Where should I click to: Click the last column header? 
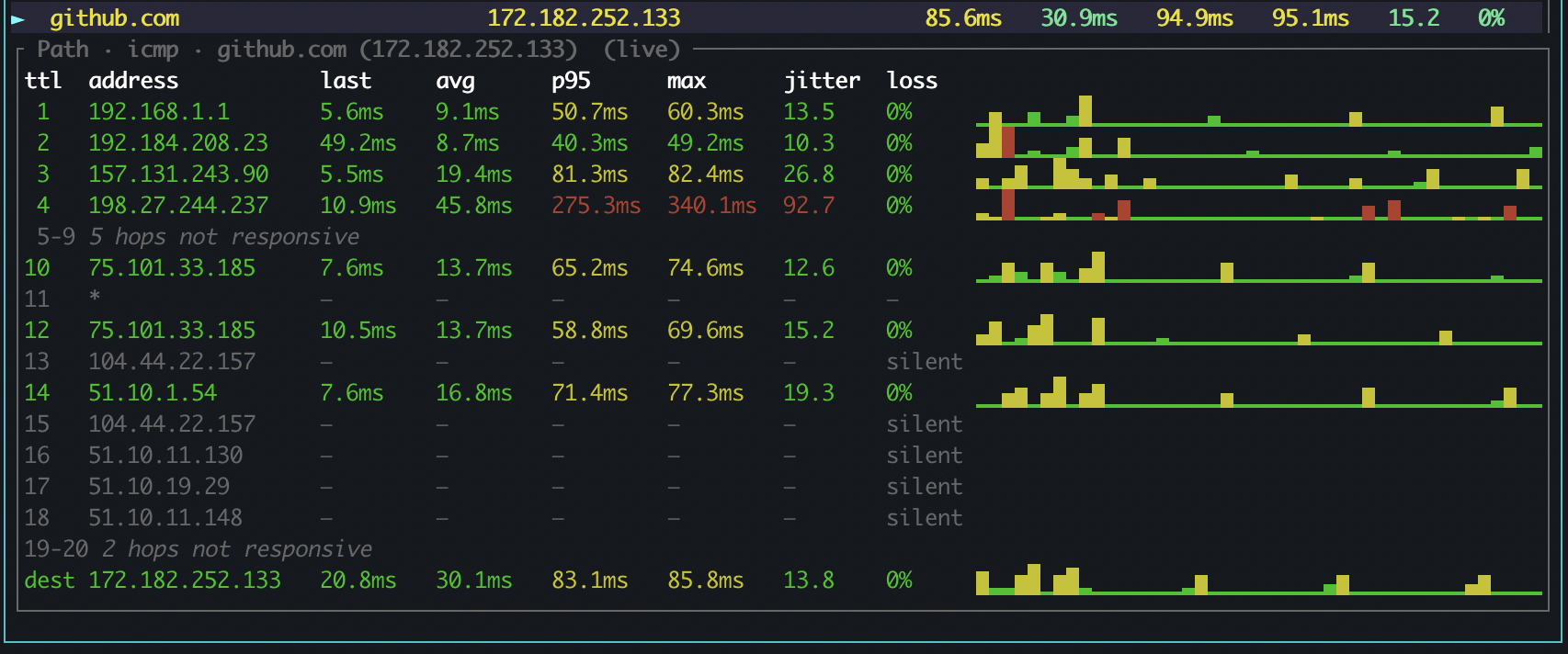coord(346,81)
